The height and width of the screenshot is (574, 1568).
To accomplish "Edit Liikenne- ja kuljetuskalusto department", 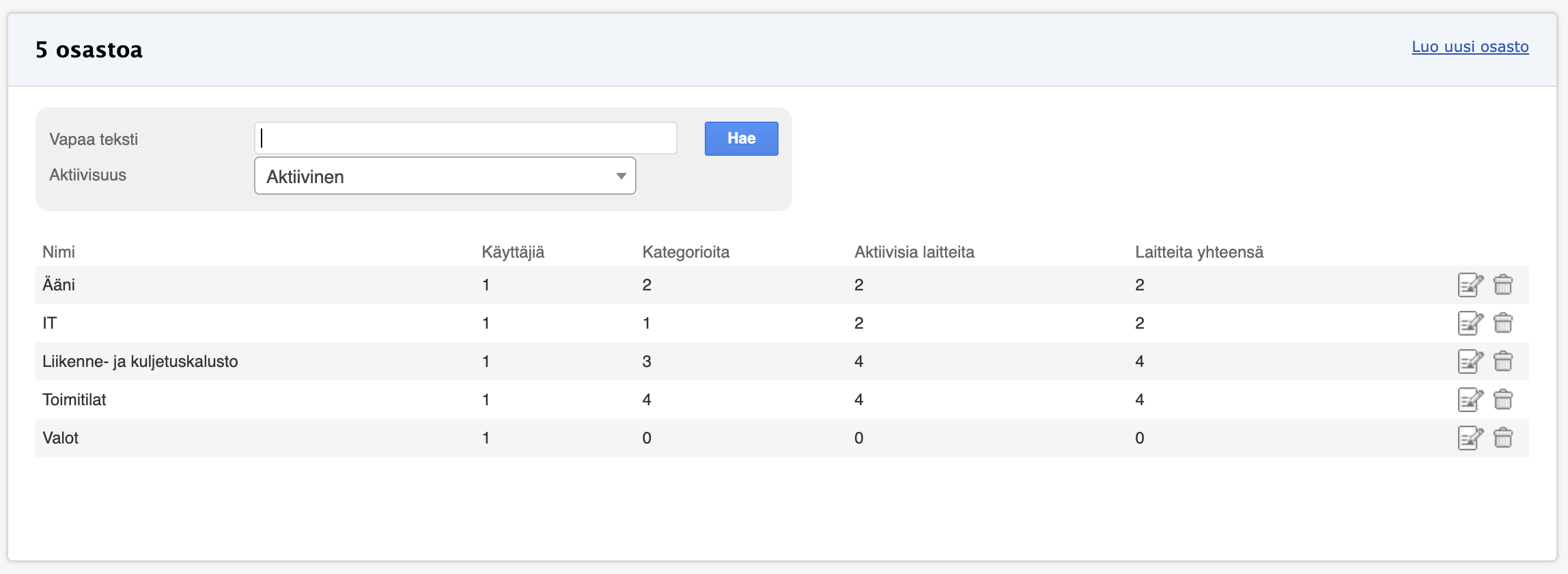I will point(1470,361).
